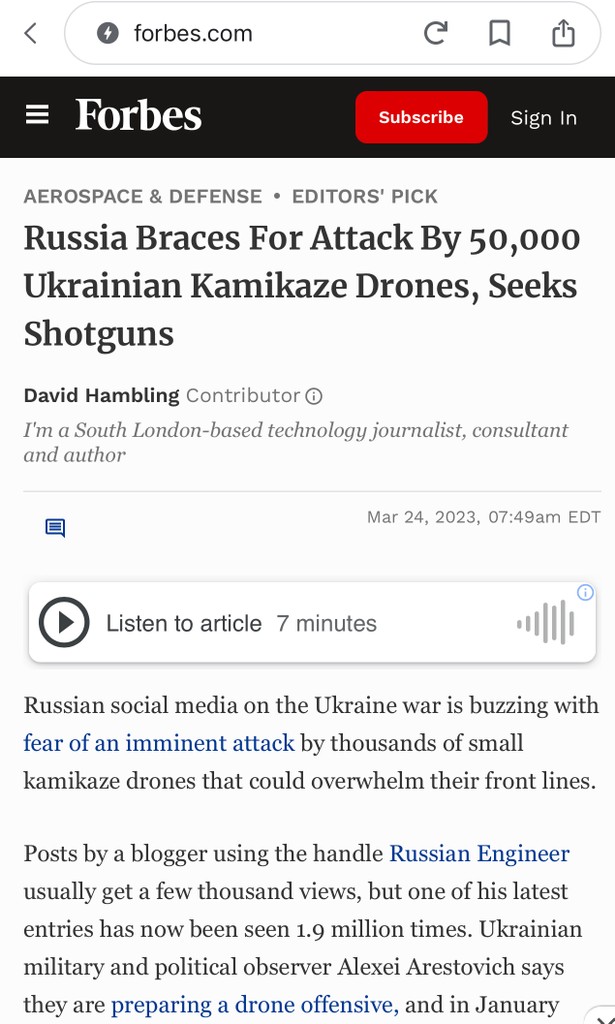
Task: Show Contributor info icon details
Action: point(314,396)
